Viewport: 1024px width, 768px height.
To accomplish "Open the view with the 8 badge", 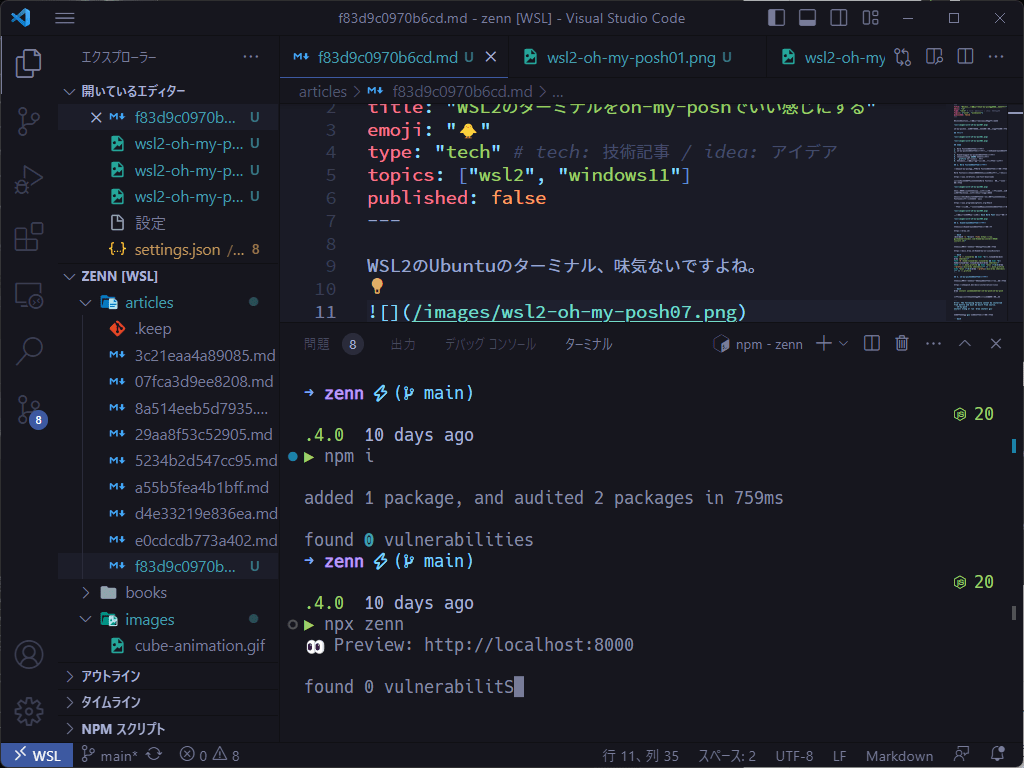I will click(31, 411).
